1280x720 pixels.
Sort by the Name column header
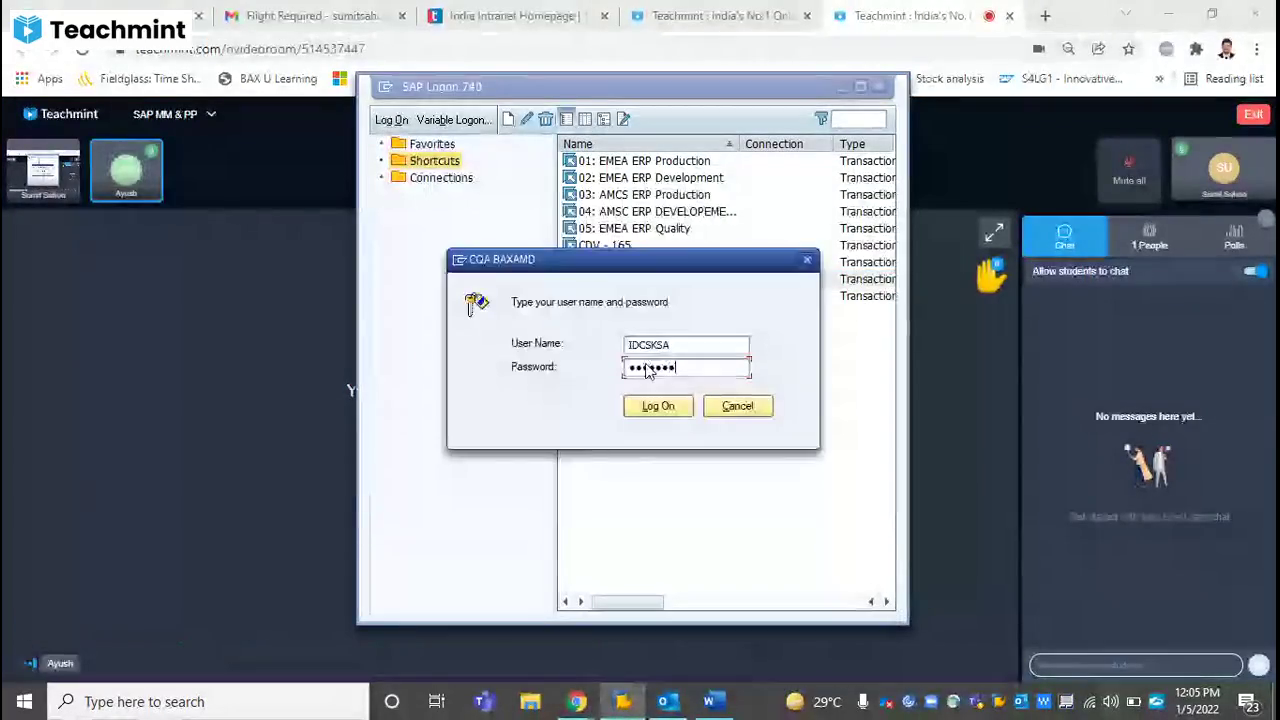coord(648,144)
